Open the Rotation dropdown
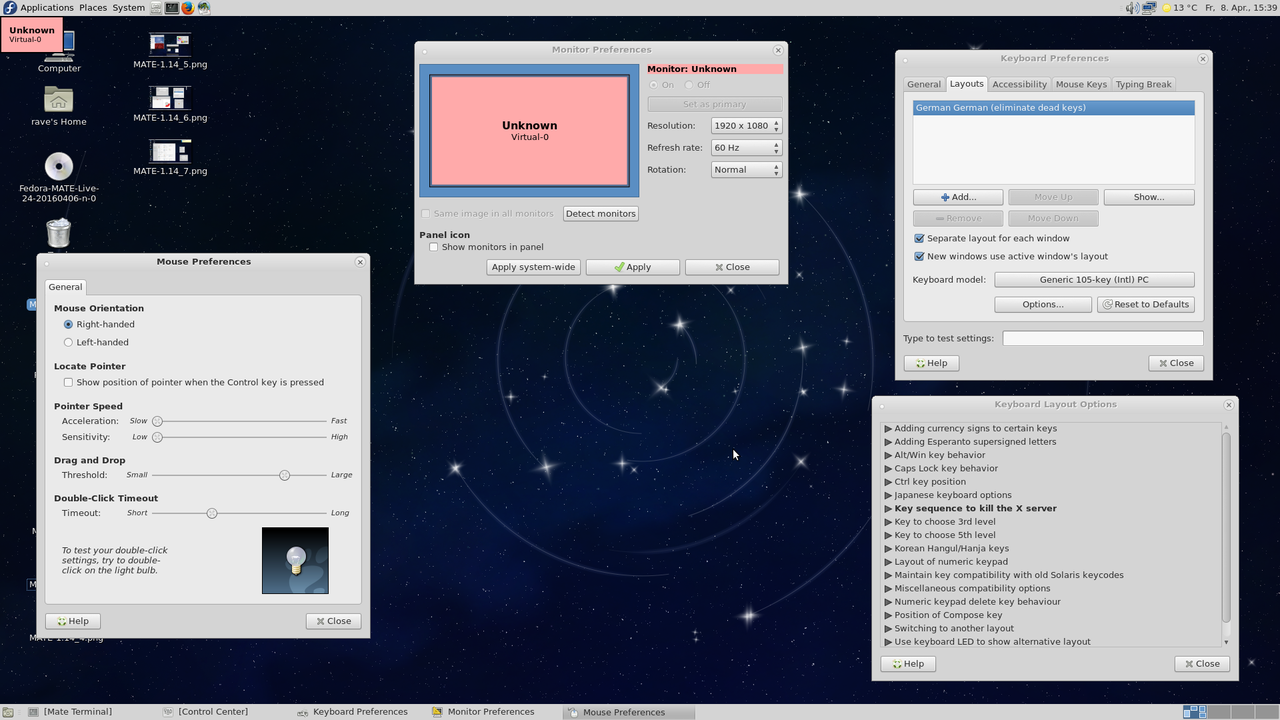 pos(746,170)
